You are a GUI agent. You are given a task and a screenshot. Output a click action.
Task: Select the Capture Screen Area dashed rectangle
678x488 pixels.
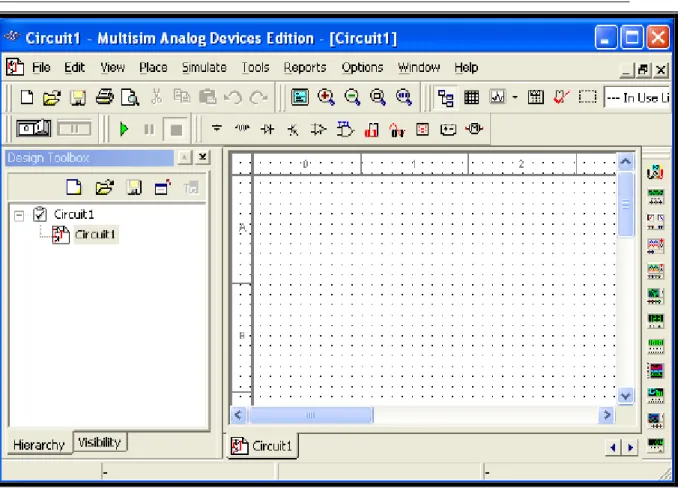[x=587, y=97]
